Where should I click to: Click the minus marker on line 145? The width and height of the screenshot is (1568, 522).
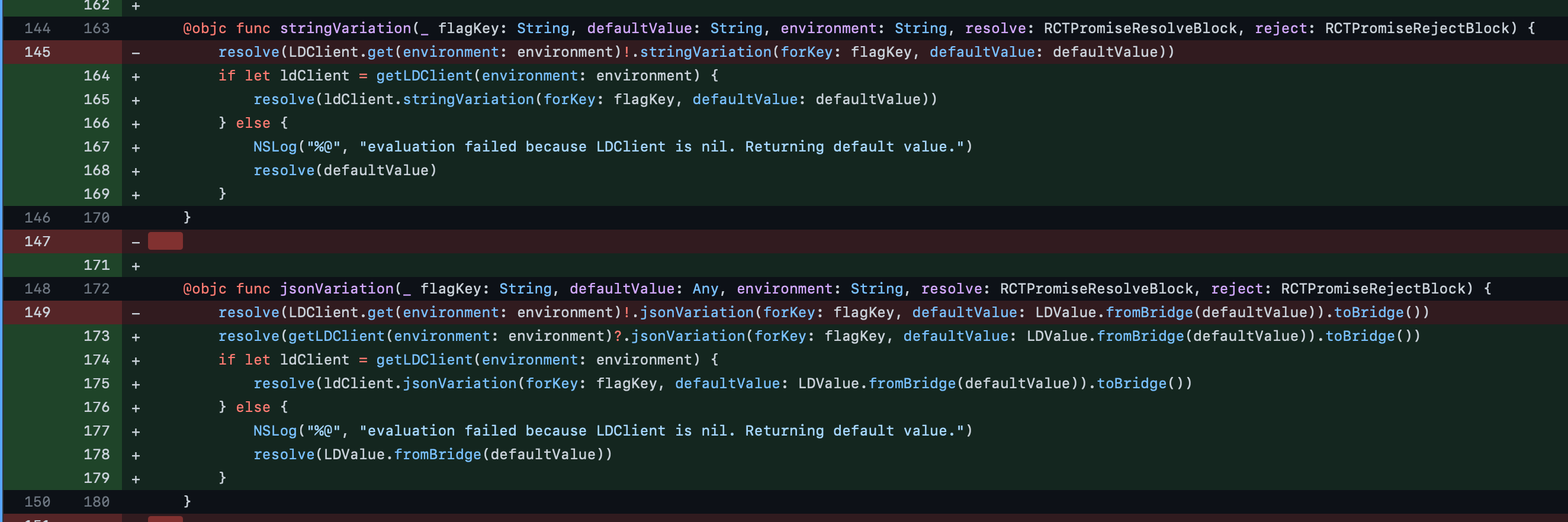click(x=136, y=53)
